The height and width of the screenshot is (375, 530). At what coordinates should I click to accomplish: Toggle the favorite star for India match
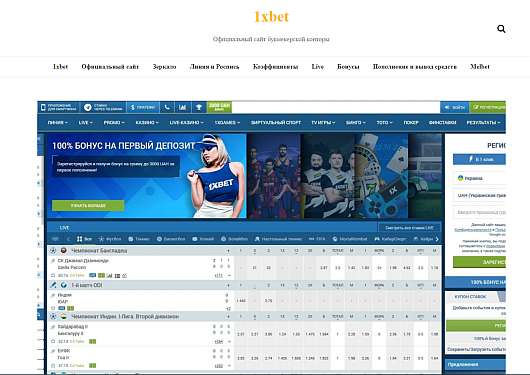[x=53, y=308]
